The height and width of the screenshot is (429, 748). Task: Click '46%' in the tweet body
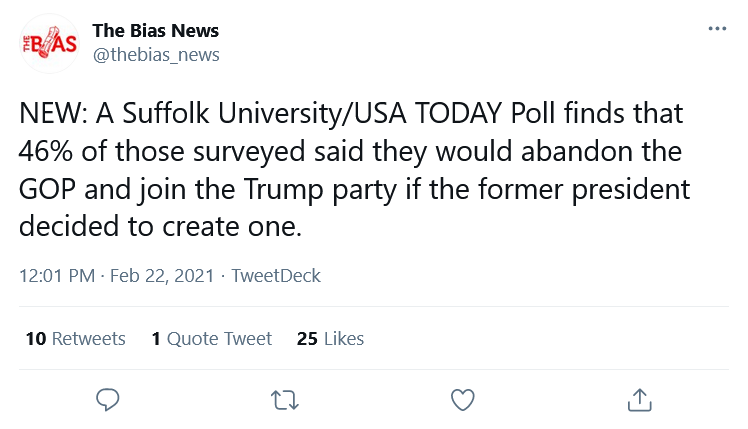point(46,151)
